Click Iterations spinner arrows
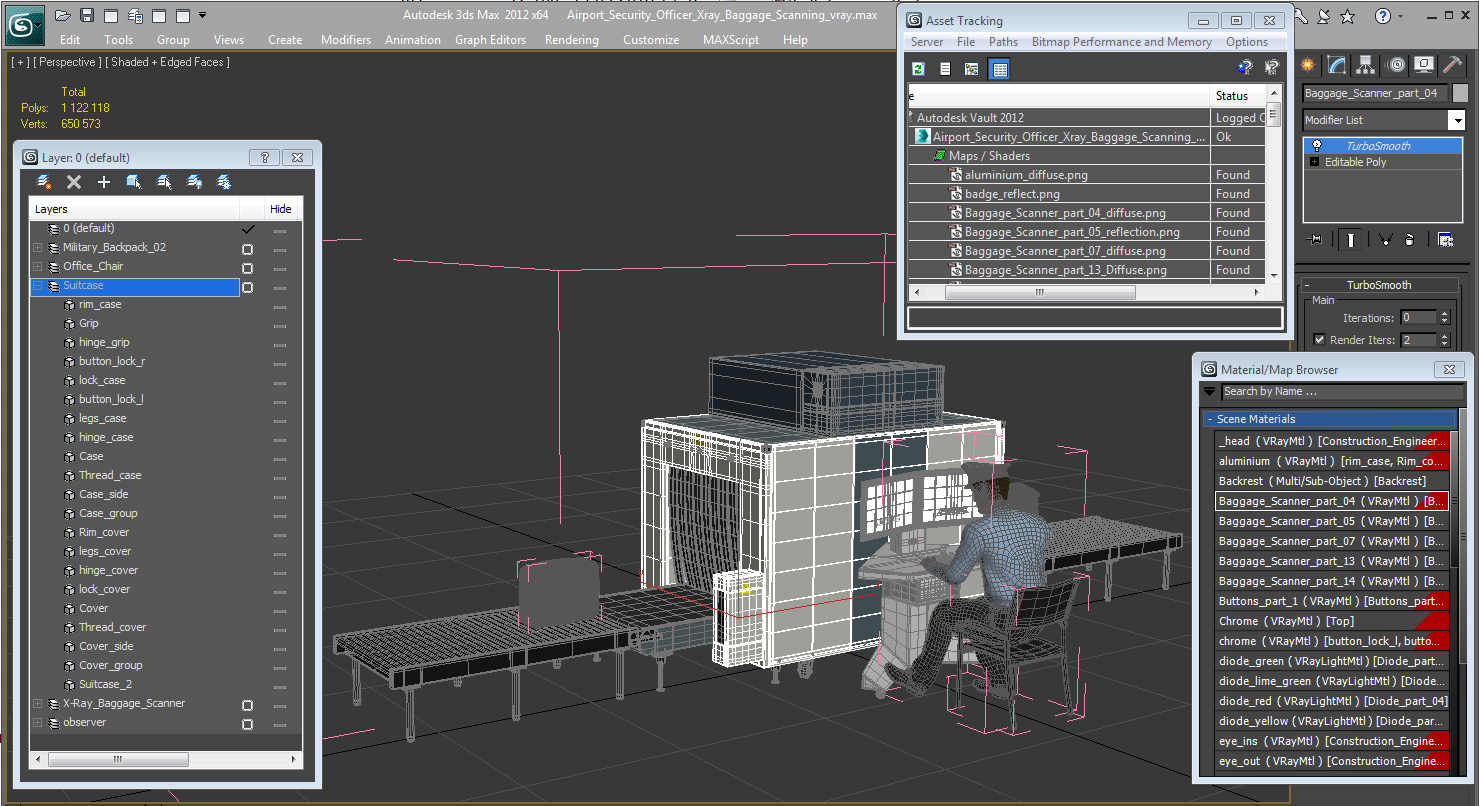This screenshot has width=1479, height=806. coord(1444,318)
